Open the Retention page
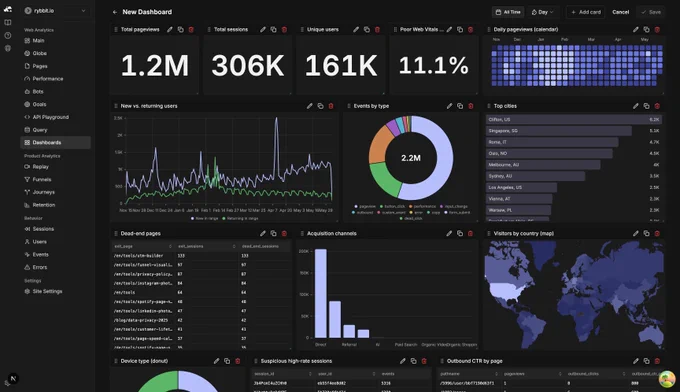The height and width of the screenshot is (392, 680). coord(56,205)
